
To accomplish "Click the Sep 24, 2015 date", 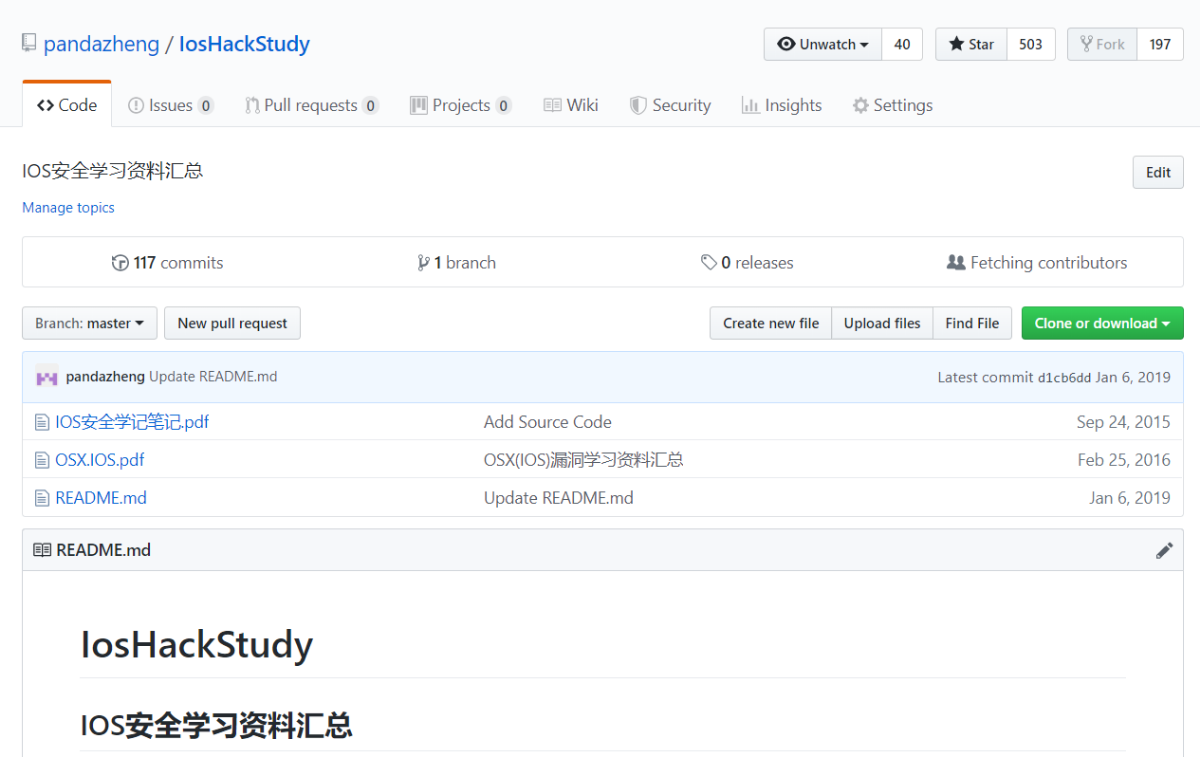I will pos(1123,422).
